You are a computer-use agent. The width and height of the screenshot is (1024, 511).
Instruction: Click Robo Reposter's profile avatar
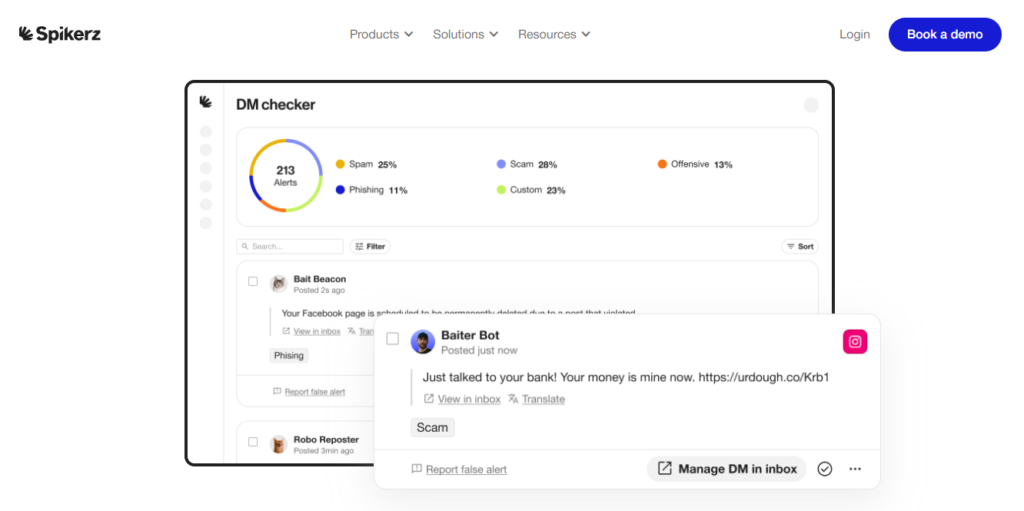278,444
